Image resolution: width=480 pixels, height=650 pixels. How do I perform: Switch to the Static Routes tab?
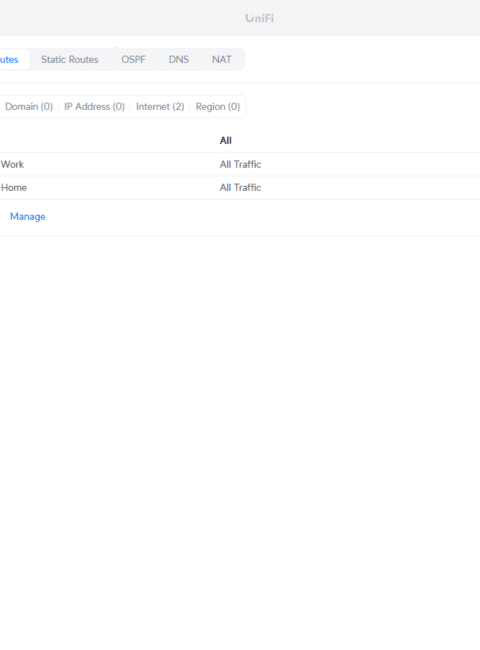70,59
